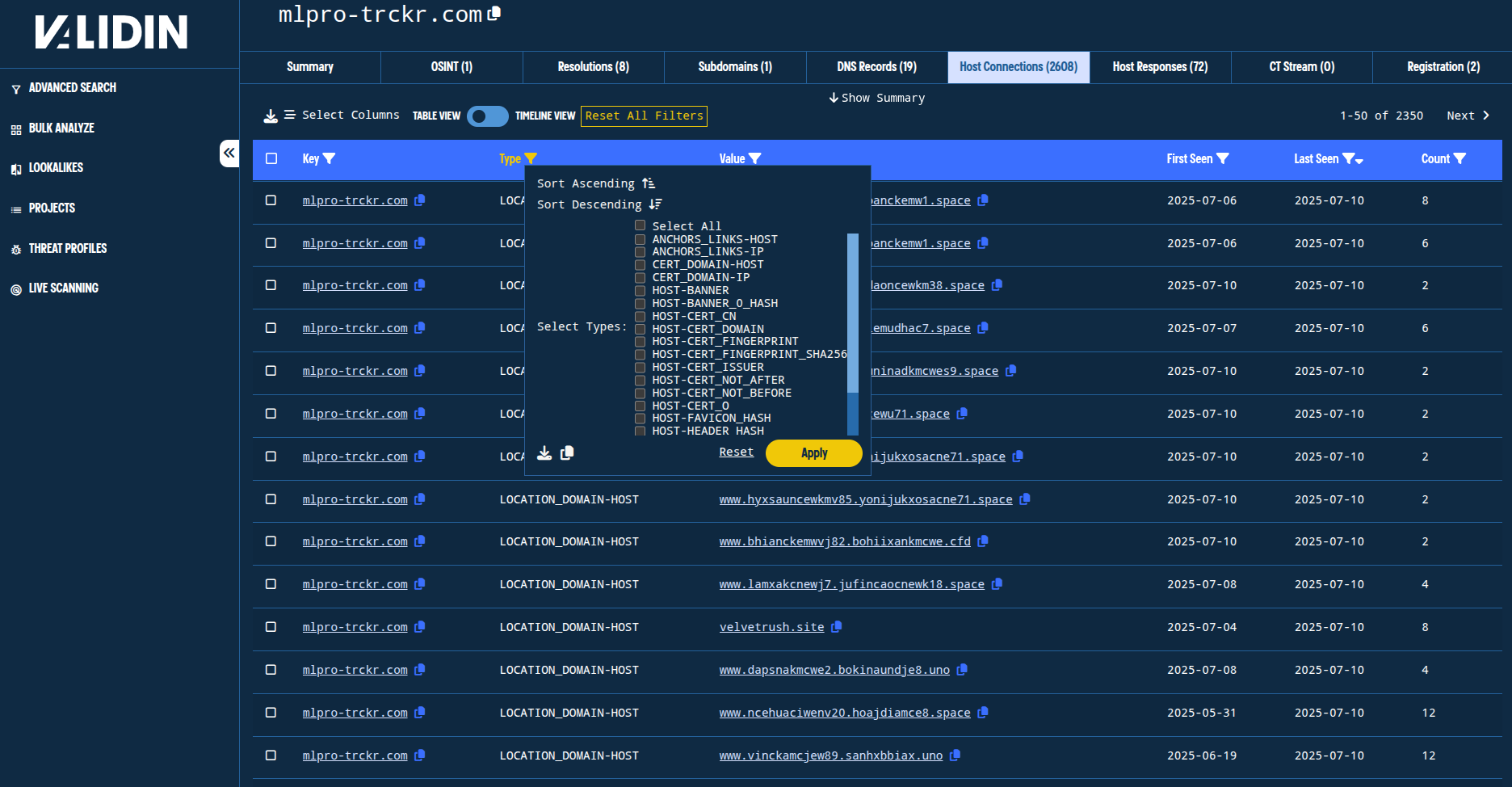This screenshot has height=787, width=1512.
Task: Download types from the filter popup
Action: (x=545, y=452)
